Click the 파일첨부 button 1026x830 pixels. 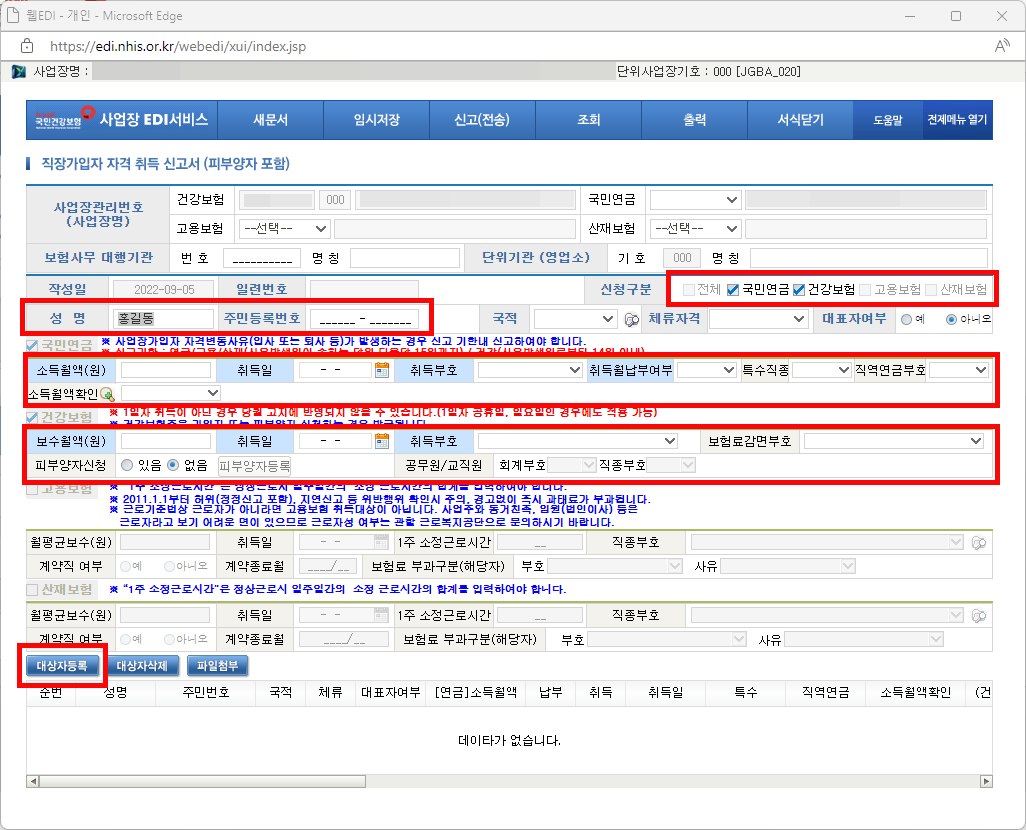[x=217, y=666]
